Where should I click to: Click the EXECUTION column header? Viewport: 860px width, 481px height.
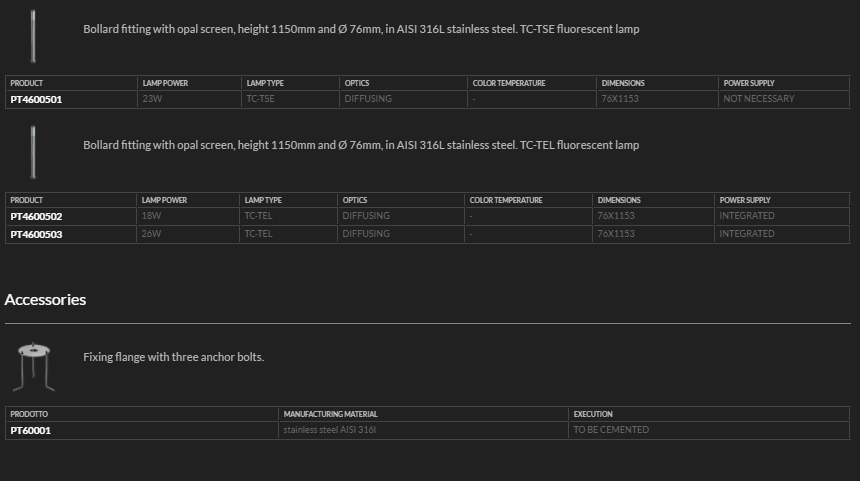[x=593, y=414]
